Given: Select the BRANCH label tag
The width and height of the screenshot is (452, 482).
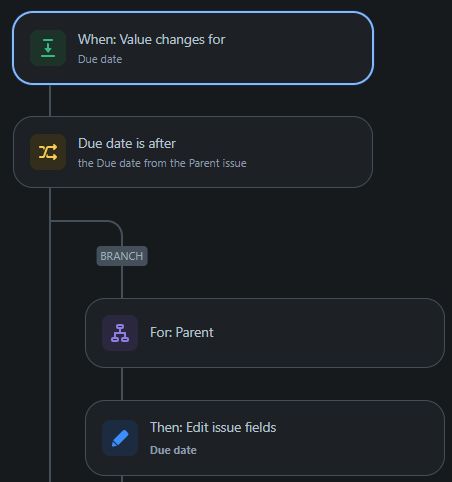Looking at the screenshot, I should click(122, 256).
